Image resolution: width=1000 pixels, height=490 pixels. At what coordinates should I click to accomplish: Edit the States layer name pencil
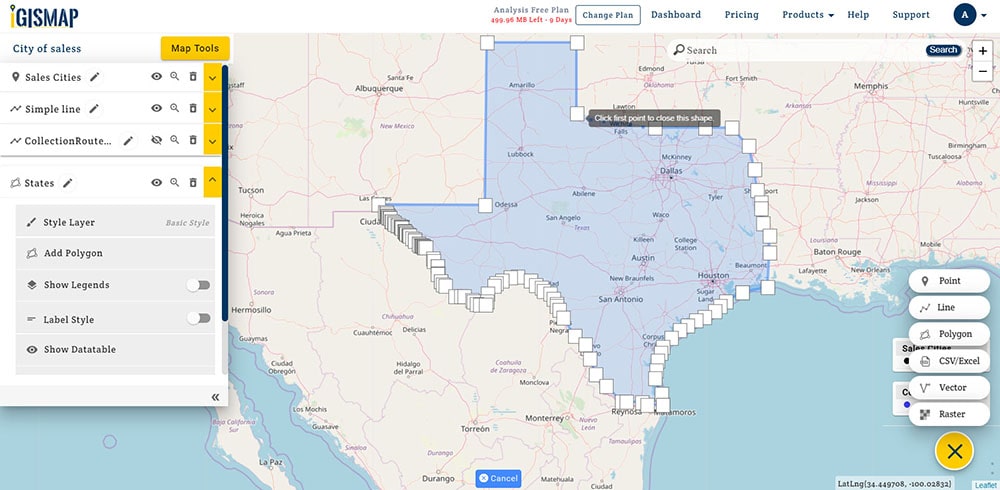point(68,183)
